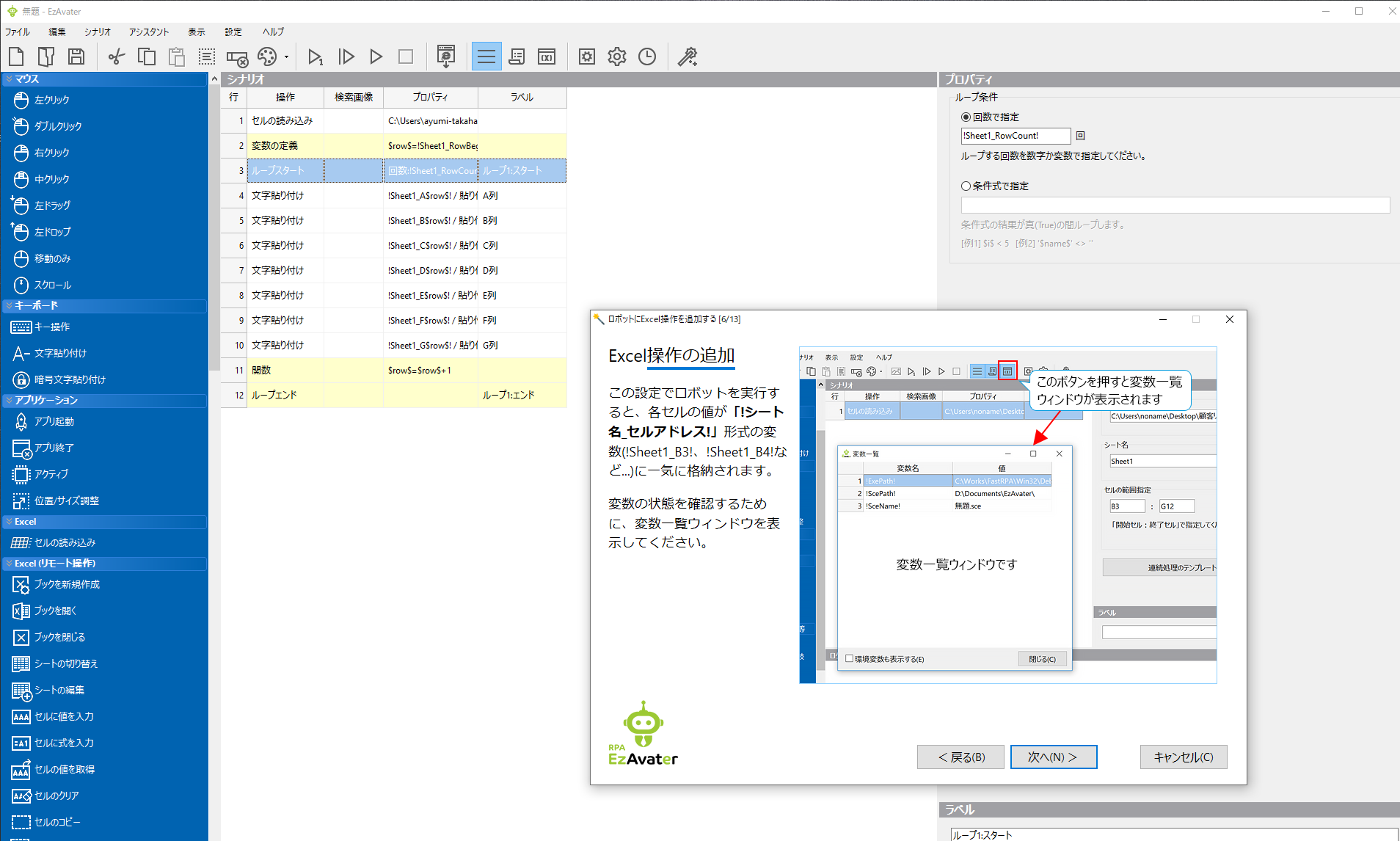Image resolution: width=1400 pixels, height=841 pixels.
Task: Collapse the マウス category section
Action: [x=9, y=79]
